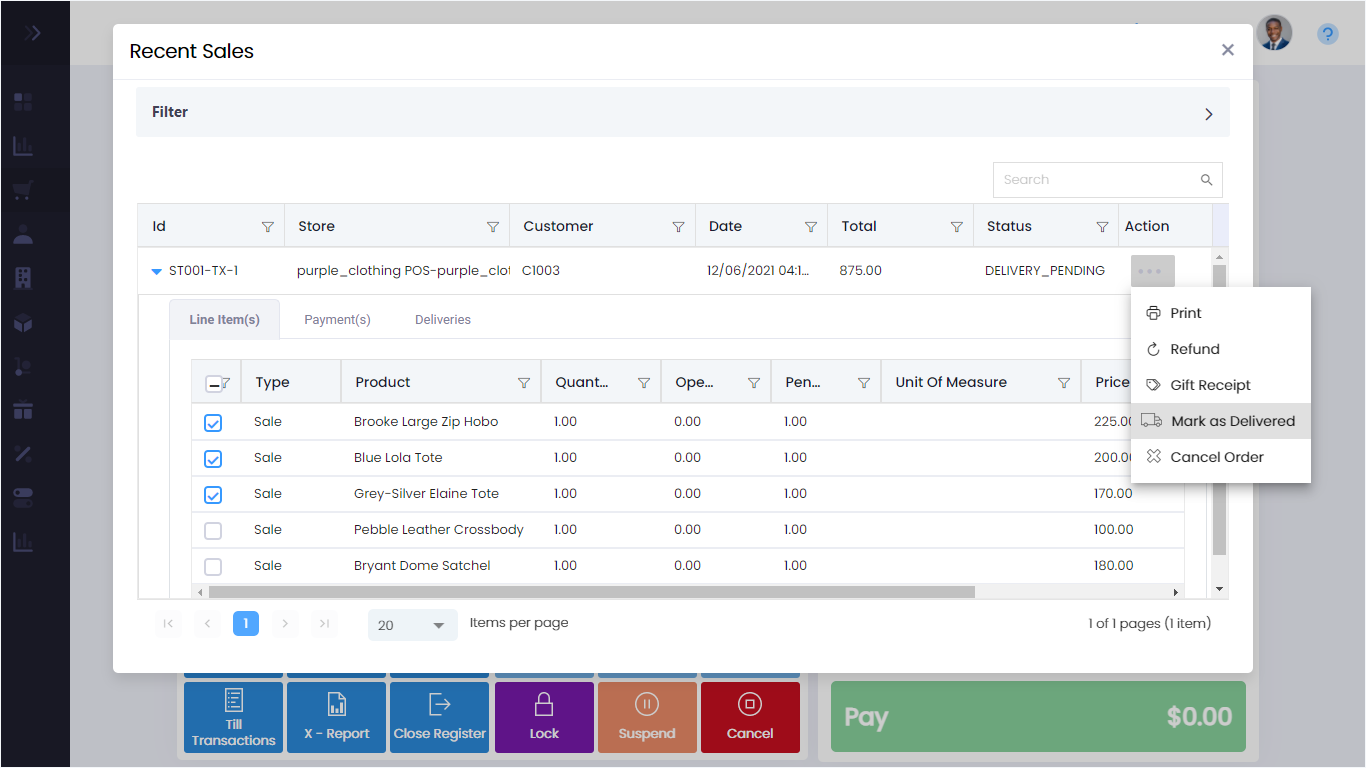Click the help question mark icon
The image size is (1366, 768).
(x=1327, y=34)
